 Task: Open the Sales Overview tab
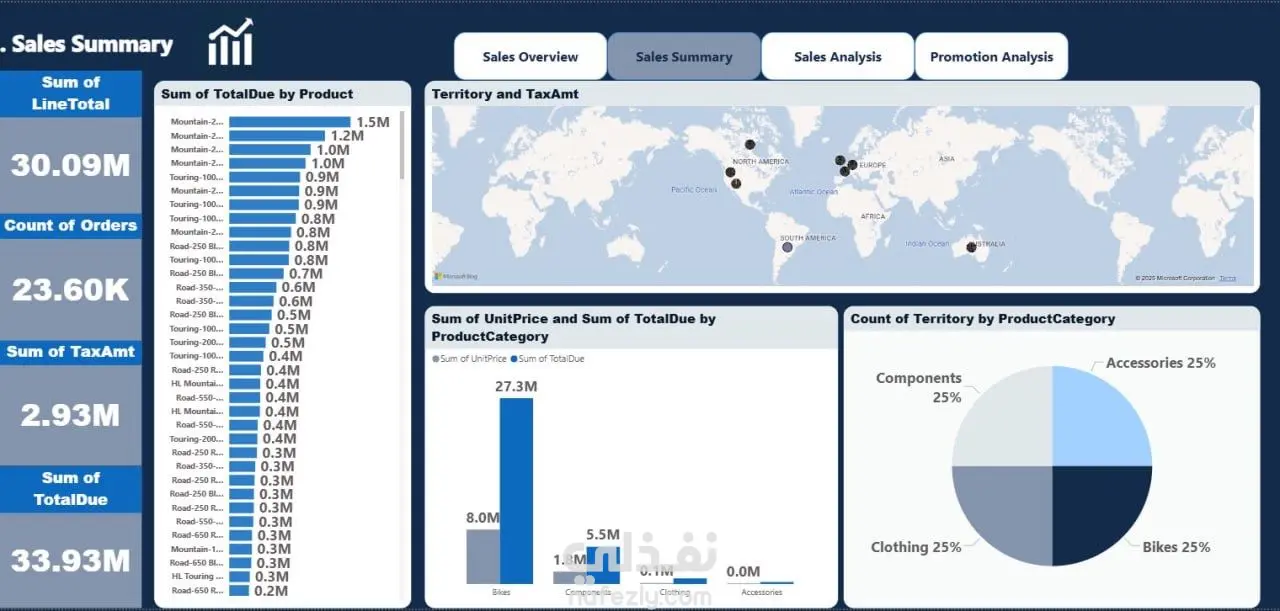[530, 56]
